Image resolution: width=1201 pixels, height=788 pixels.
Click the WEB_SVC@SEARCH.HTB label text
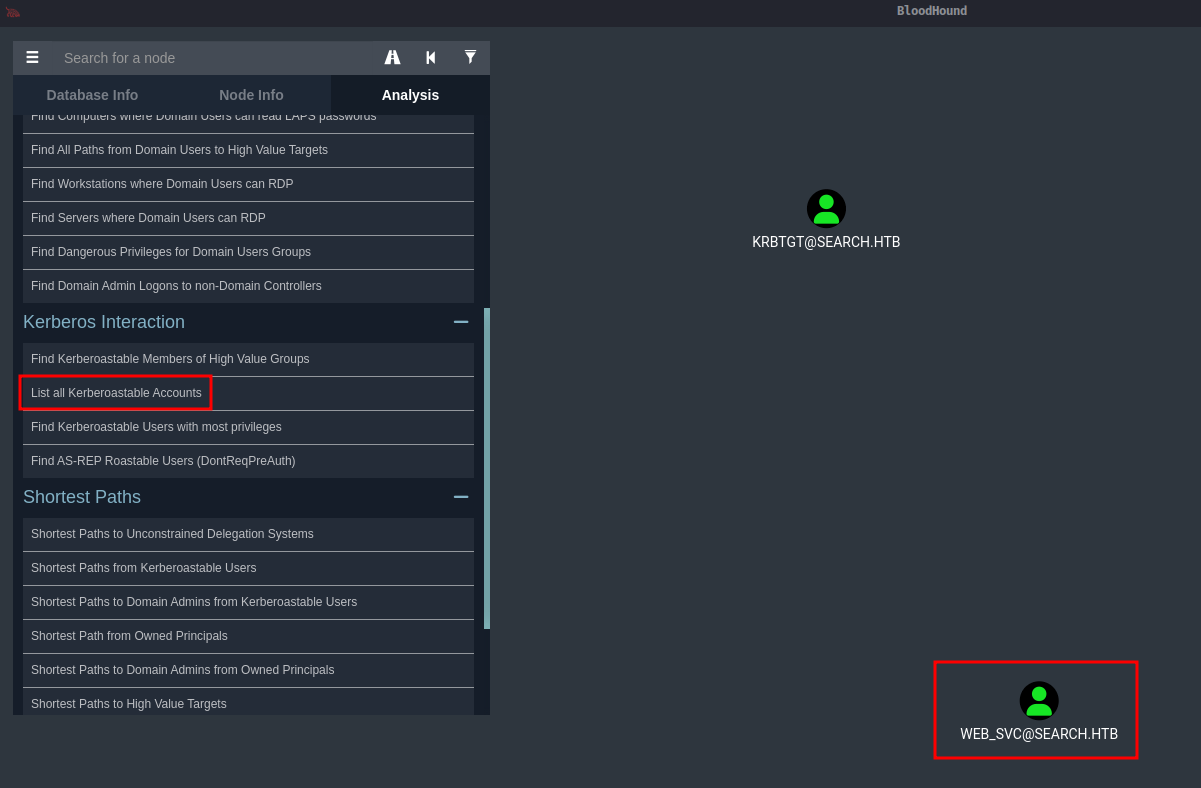[x=1039, y=734]
